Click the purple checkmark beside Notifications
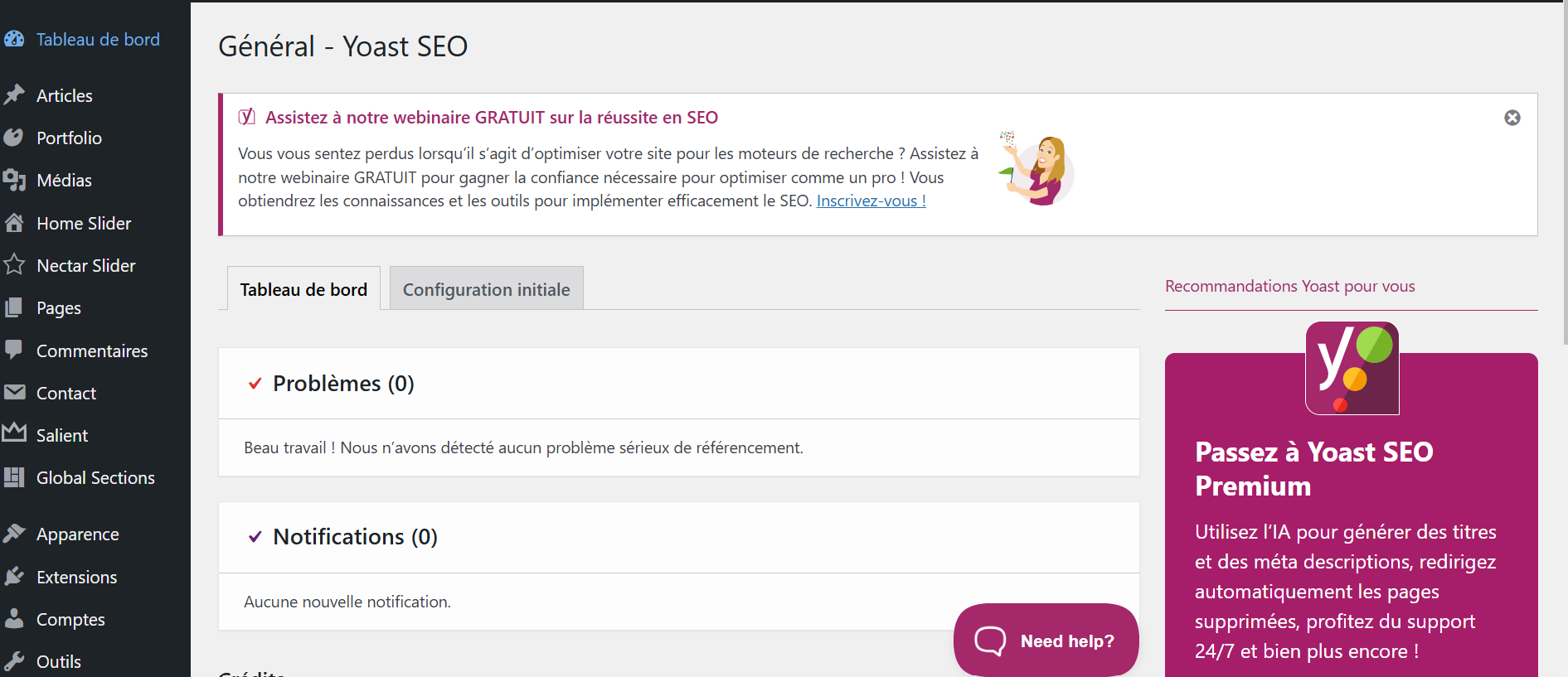 [255, 536]
